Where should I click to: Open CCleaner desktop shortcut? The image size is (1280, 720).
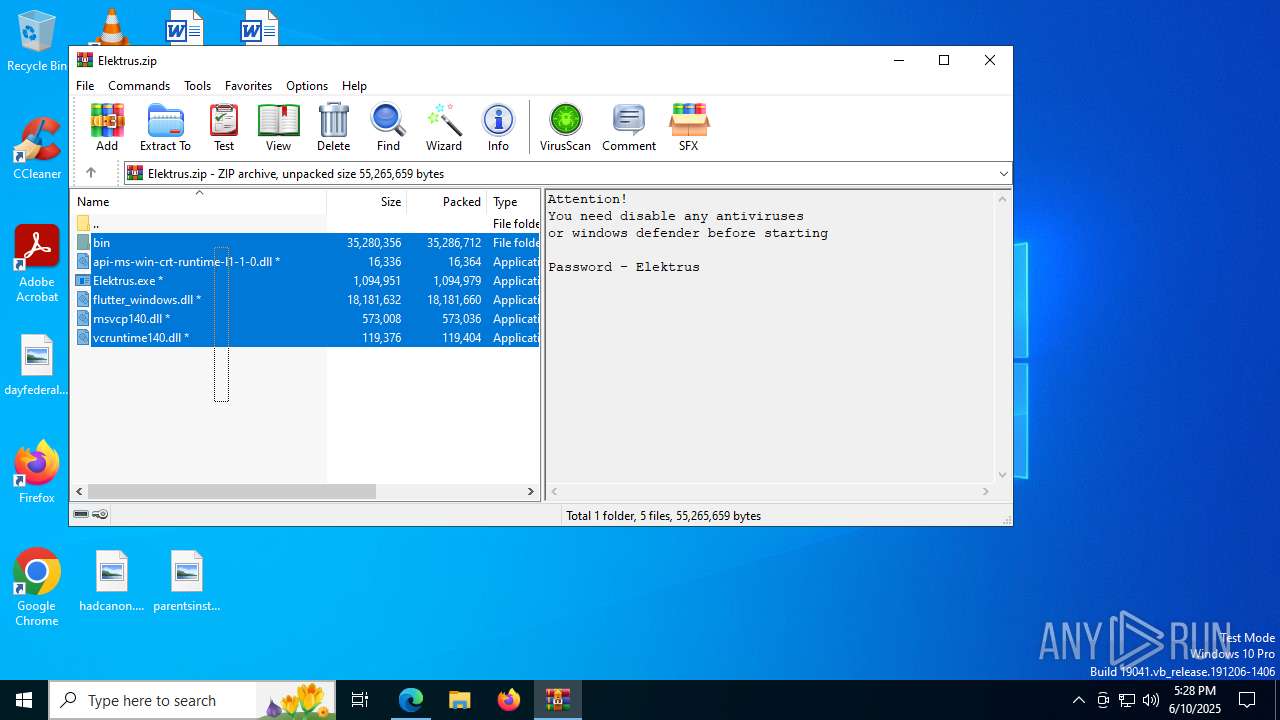click(37, 149)
